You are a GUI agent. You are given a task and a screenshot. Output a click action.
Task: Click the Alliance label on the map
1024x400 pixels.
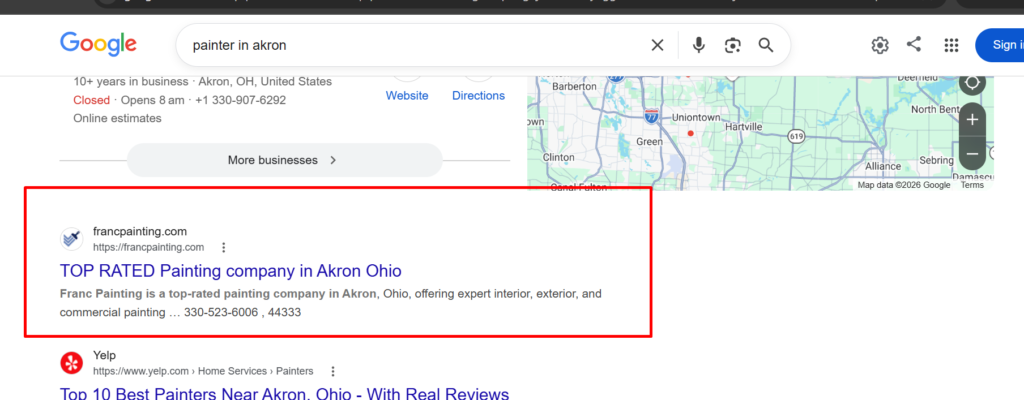(883, 166)
